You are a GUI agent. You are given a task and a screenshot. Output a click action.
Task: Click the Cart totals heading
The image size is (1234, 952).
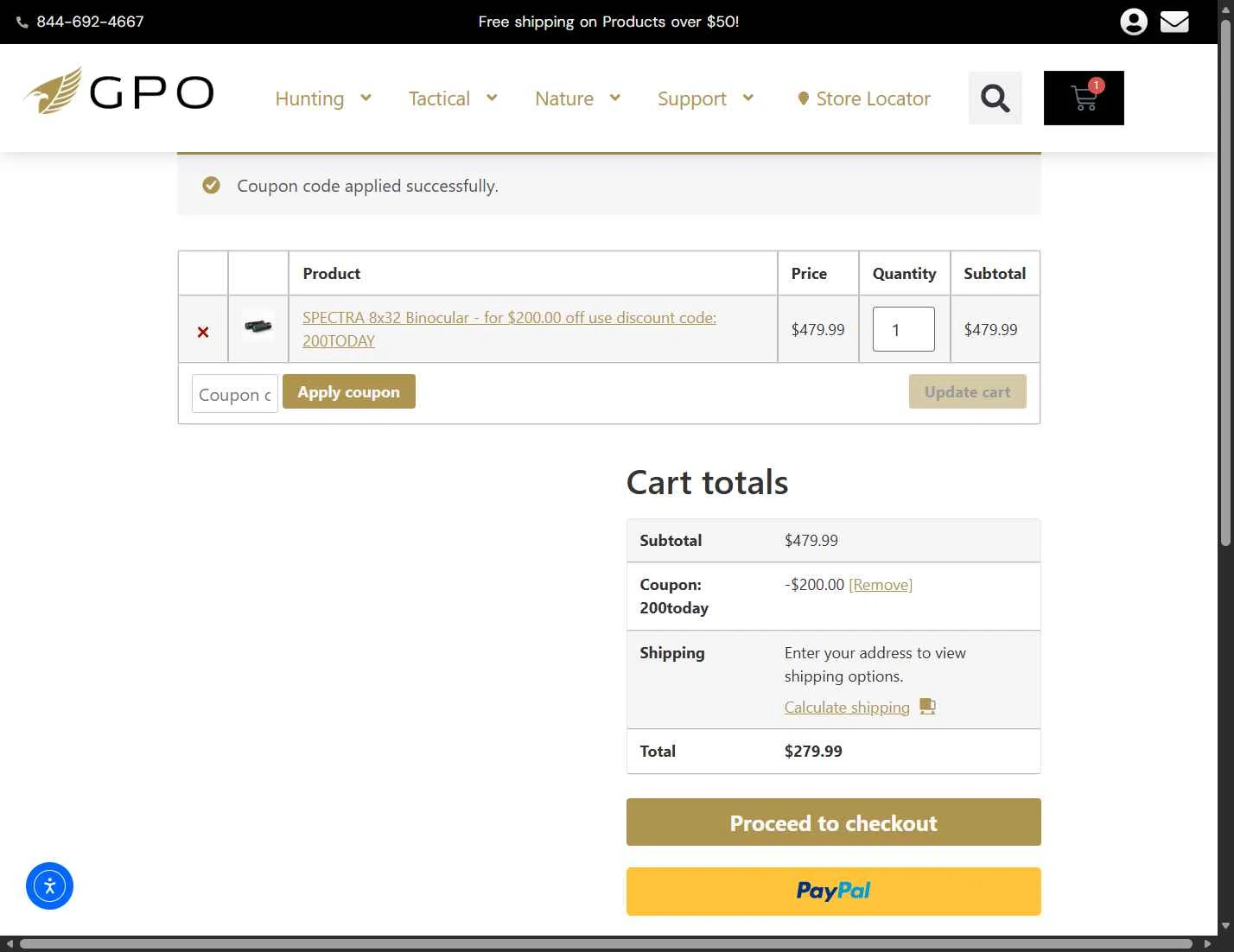707,482
